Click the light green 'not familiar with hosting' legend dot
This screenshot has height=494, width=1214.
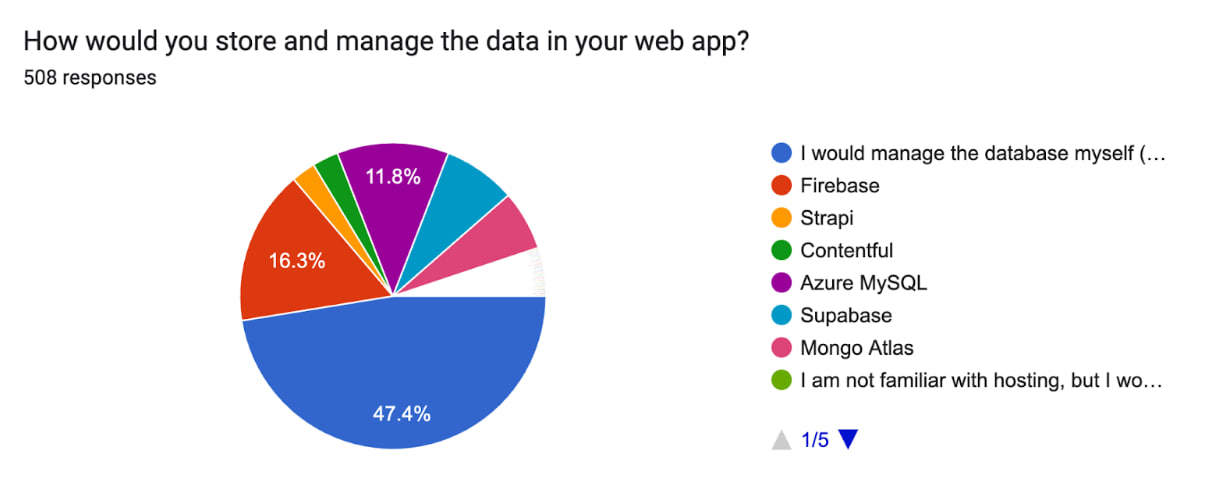782,381
